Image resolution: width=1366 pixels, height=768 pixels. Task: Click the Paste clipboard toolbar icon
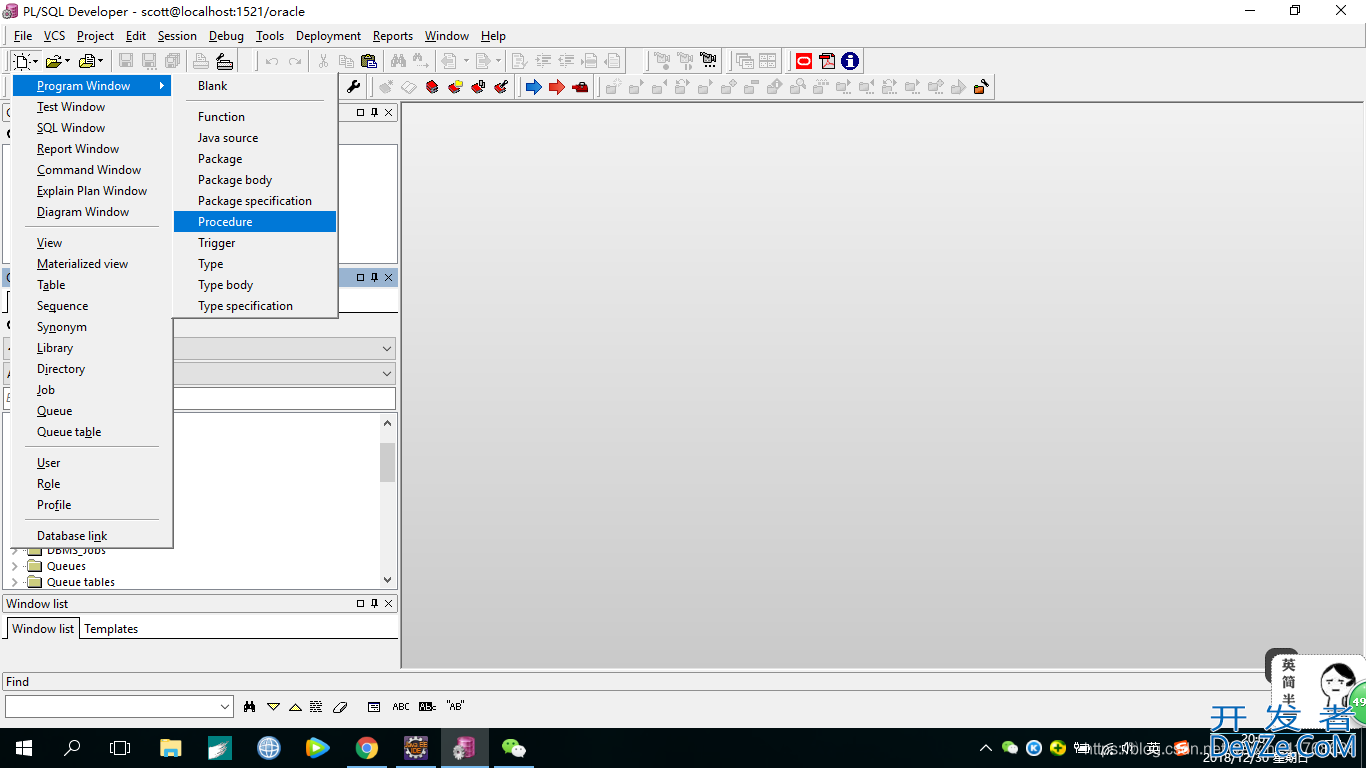(x=368, y=61)
